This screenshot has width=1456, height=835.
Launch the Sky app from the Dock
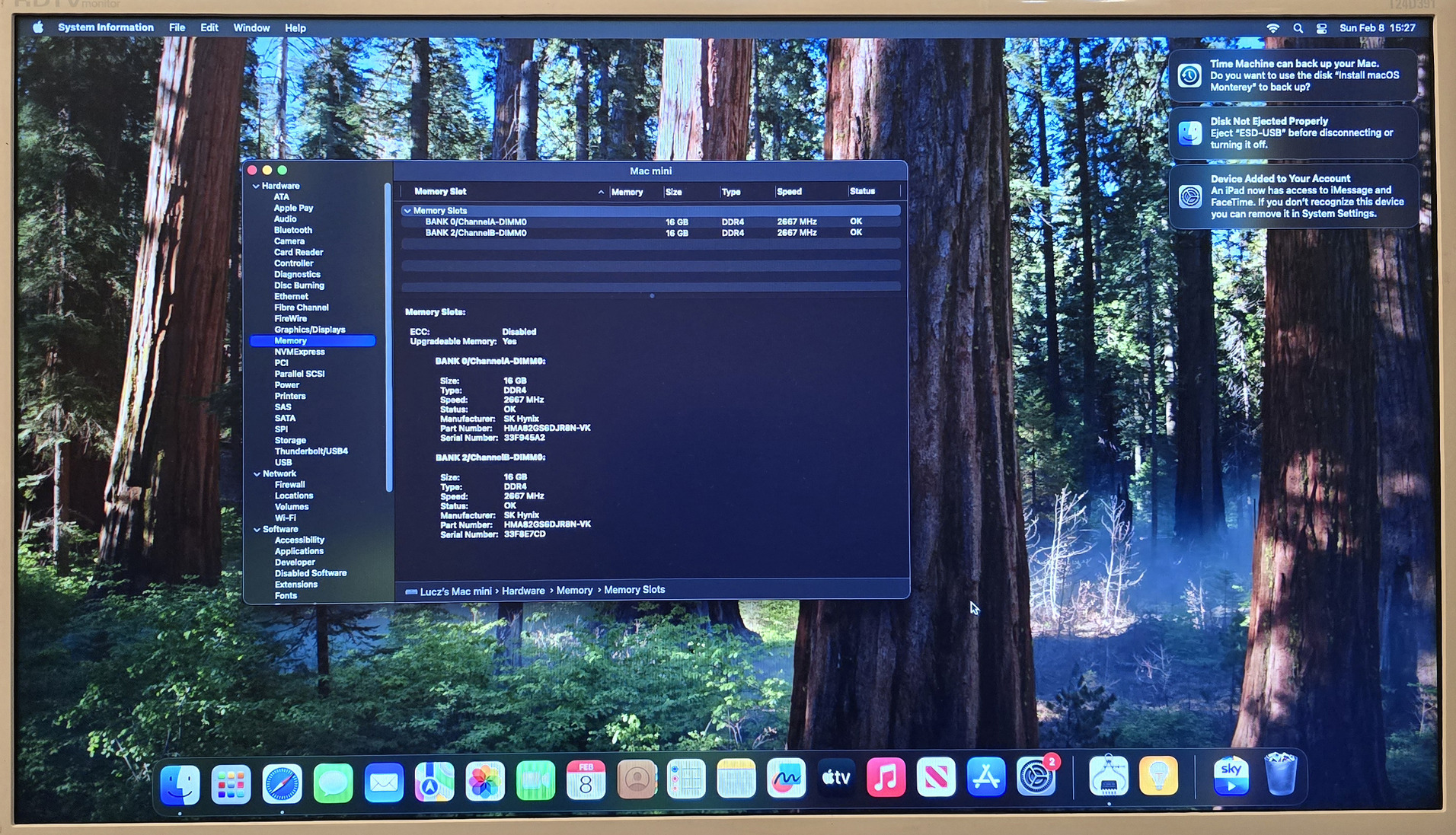tap(1231, 776)
